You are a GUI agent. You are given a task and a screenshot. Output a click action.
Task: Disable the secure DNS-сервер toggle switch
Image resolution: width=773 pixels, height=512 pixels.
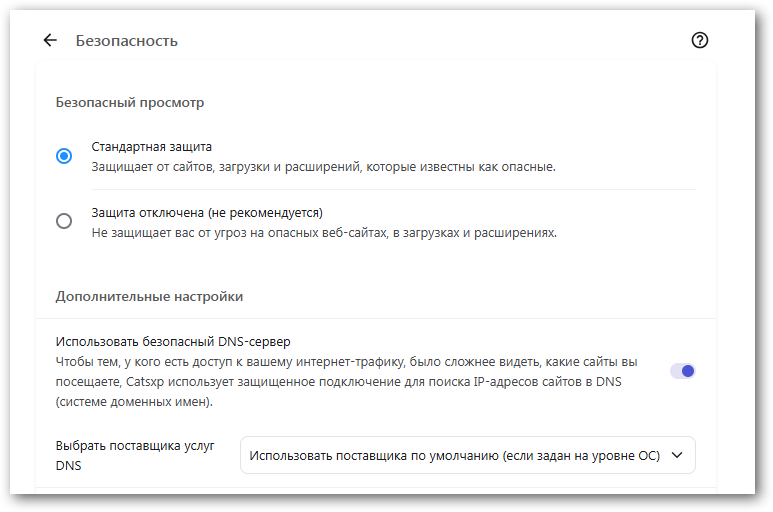[x=682, y=371]
